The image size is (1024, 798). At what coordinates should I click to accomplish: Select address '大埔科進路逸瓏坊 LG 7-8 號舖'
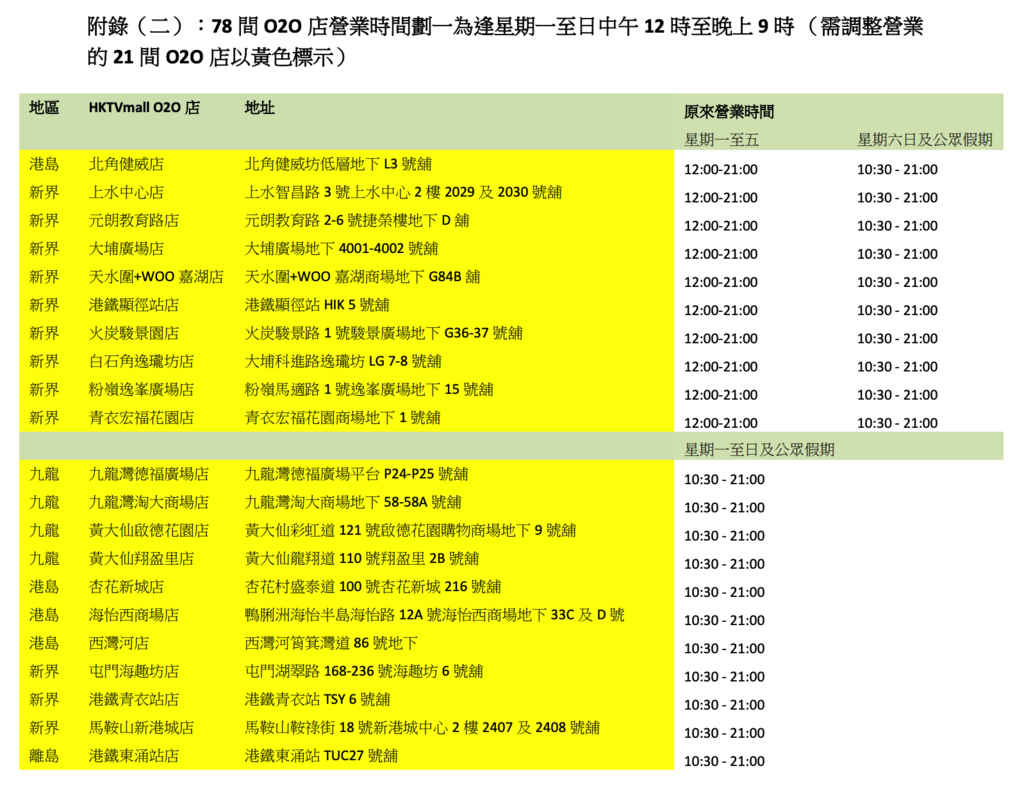coord(344,361)
